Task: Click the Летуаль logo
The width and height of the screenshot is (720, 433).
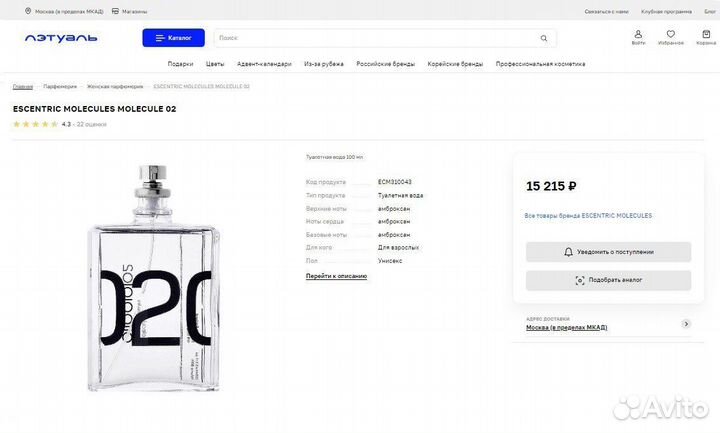Action: tap(61, 38)
